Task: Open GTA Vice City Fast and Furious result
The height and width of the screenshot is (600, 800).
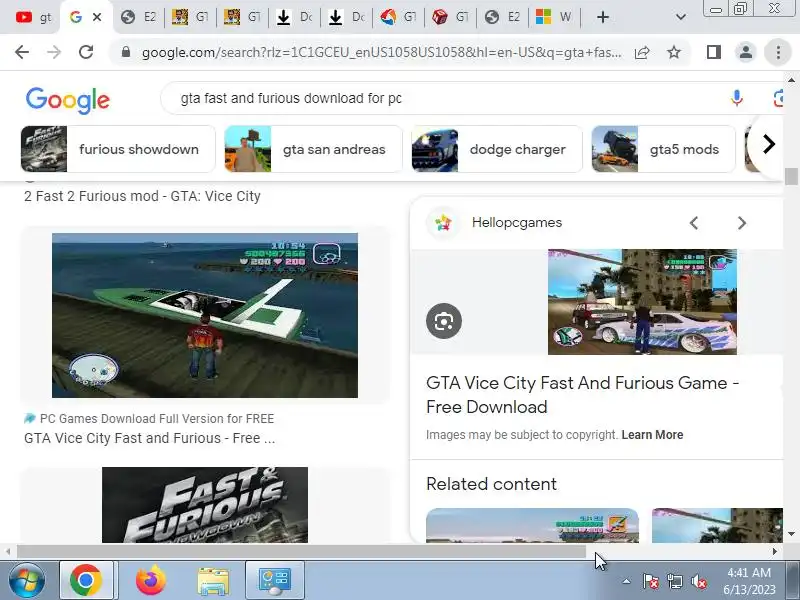Action: click(149, 438)
